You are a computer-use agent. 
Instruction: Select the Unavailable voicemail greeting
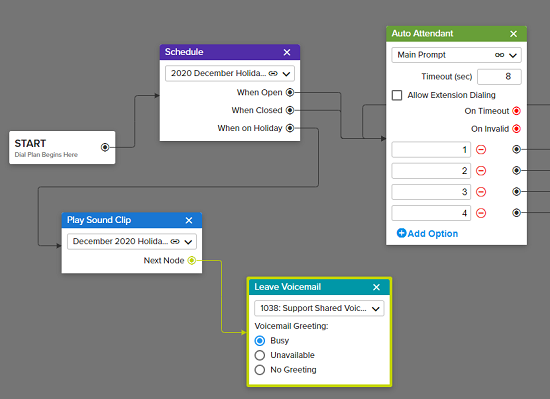click(x=260, y=355)
